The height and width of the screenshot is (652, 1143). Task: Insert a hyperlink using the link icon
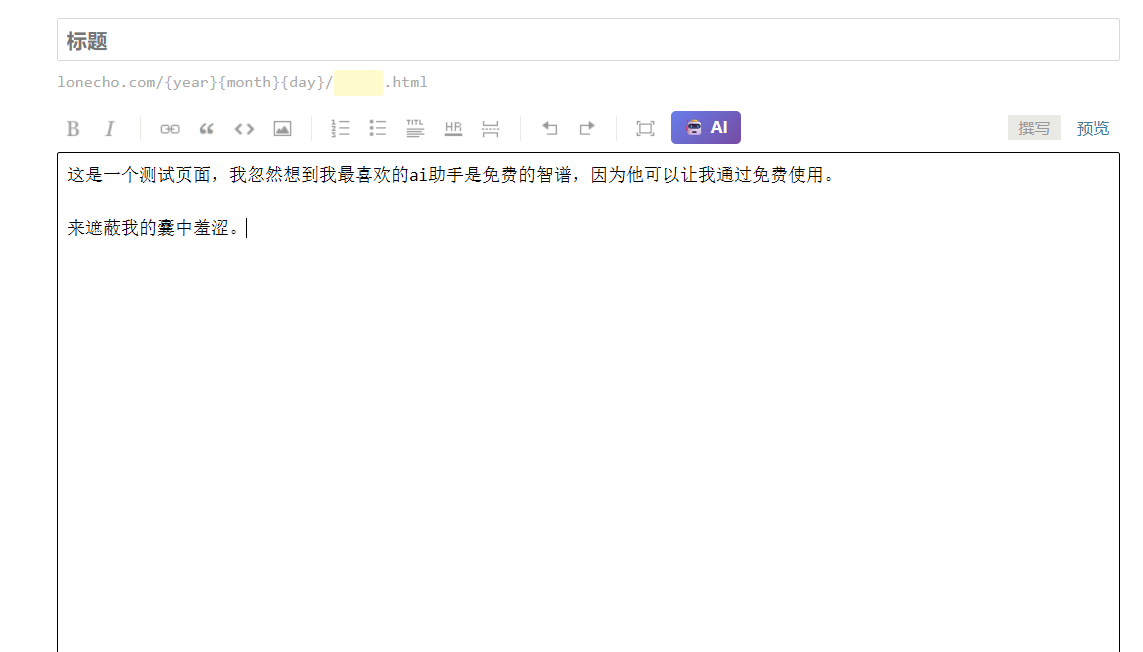(x=170, y=128)
